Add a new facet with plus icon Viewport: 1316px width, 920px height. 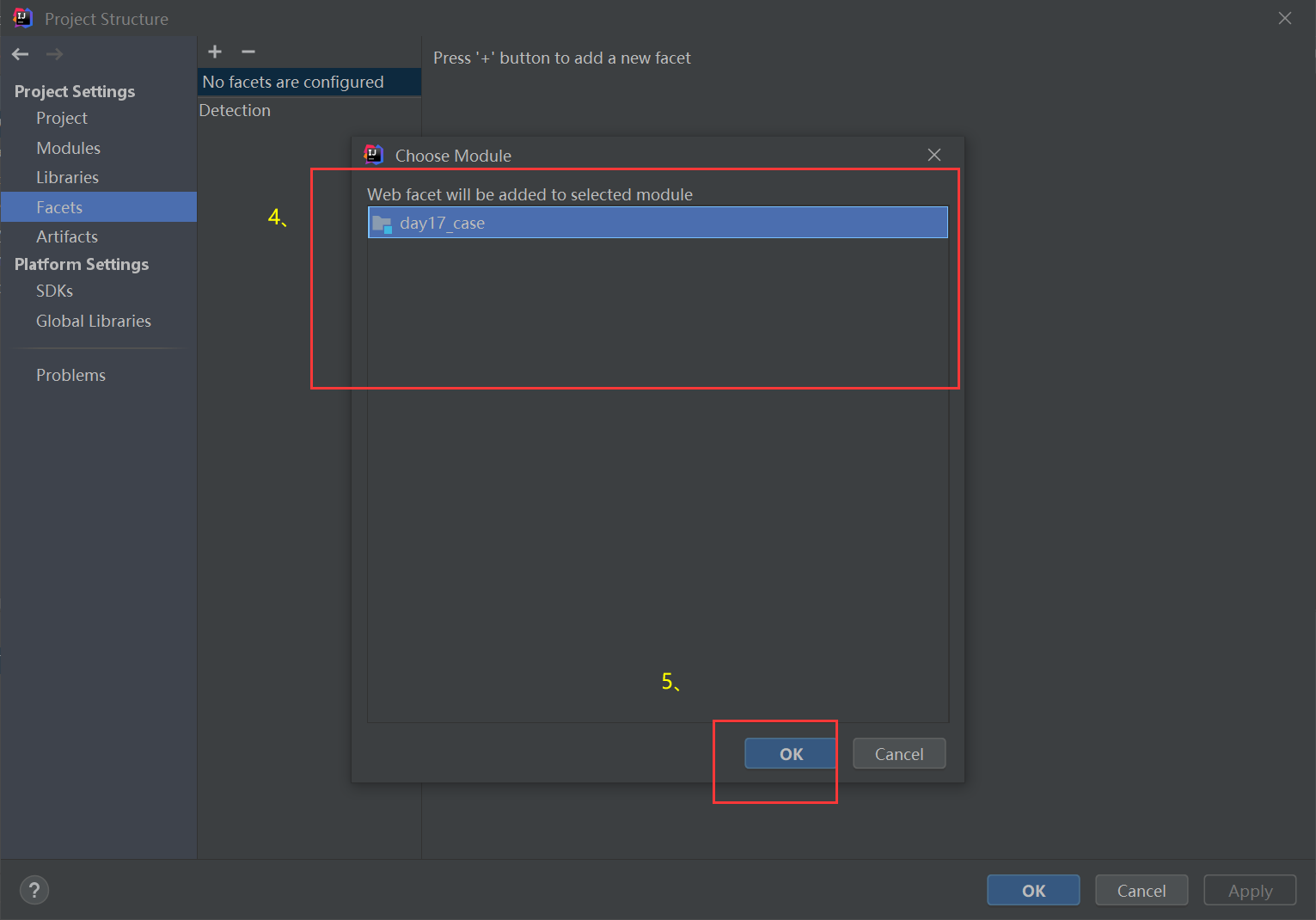(x=215, y=52)
